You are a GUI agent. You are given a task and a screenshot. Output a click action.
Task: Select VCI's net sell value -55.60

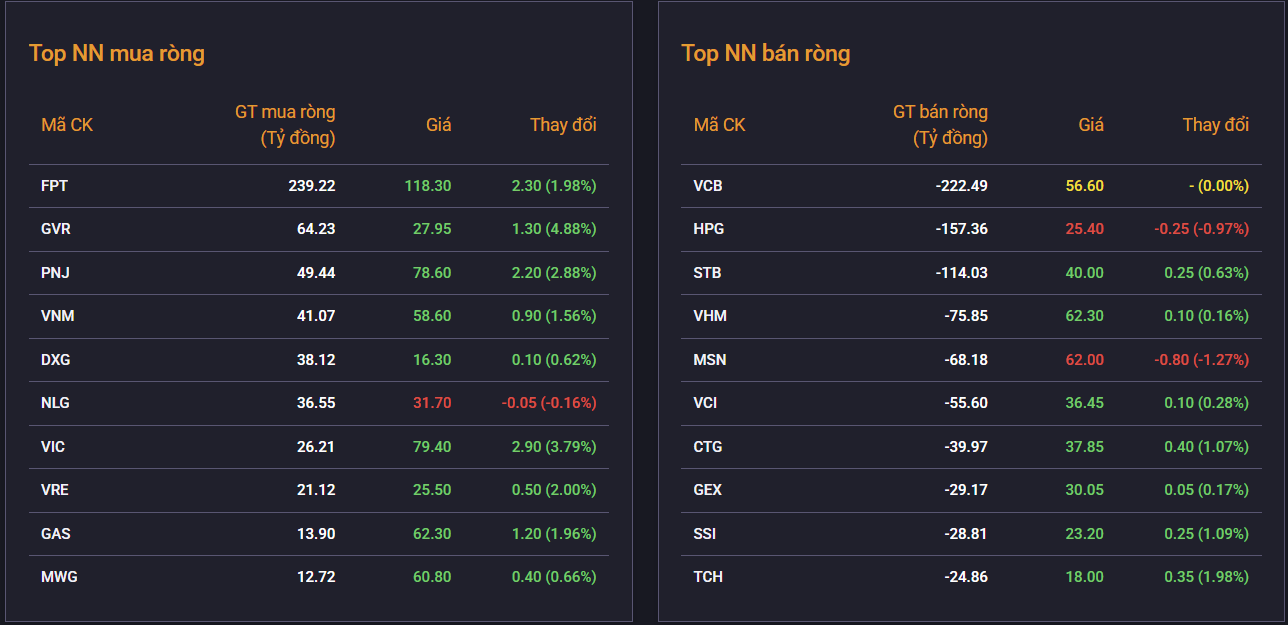[965, 403]
